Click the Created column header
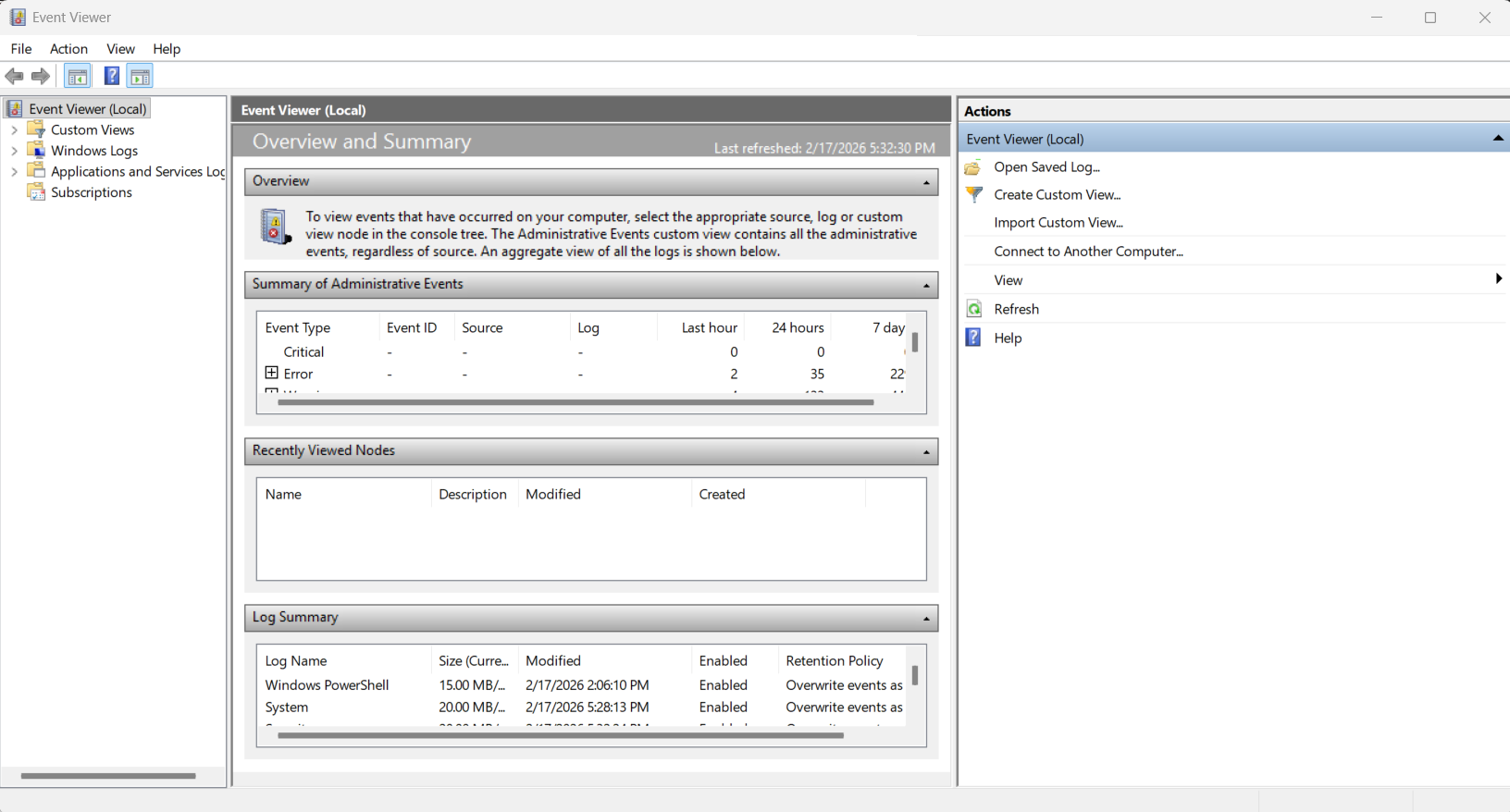This screenshot has height=812, width=1510. tap(722, 494)
